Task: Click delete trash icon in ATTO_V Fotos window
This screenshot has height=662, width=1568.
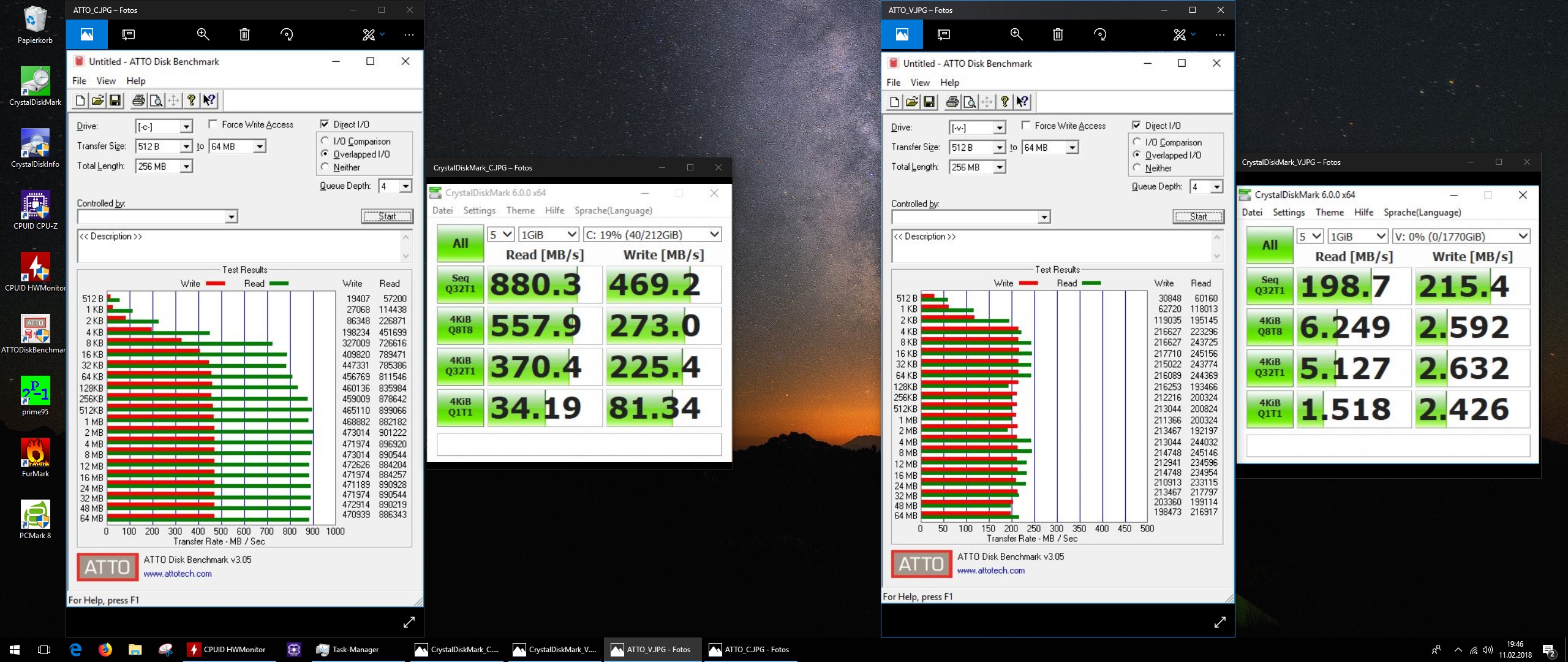Action: [1058, 35]
